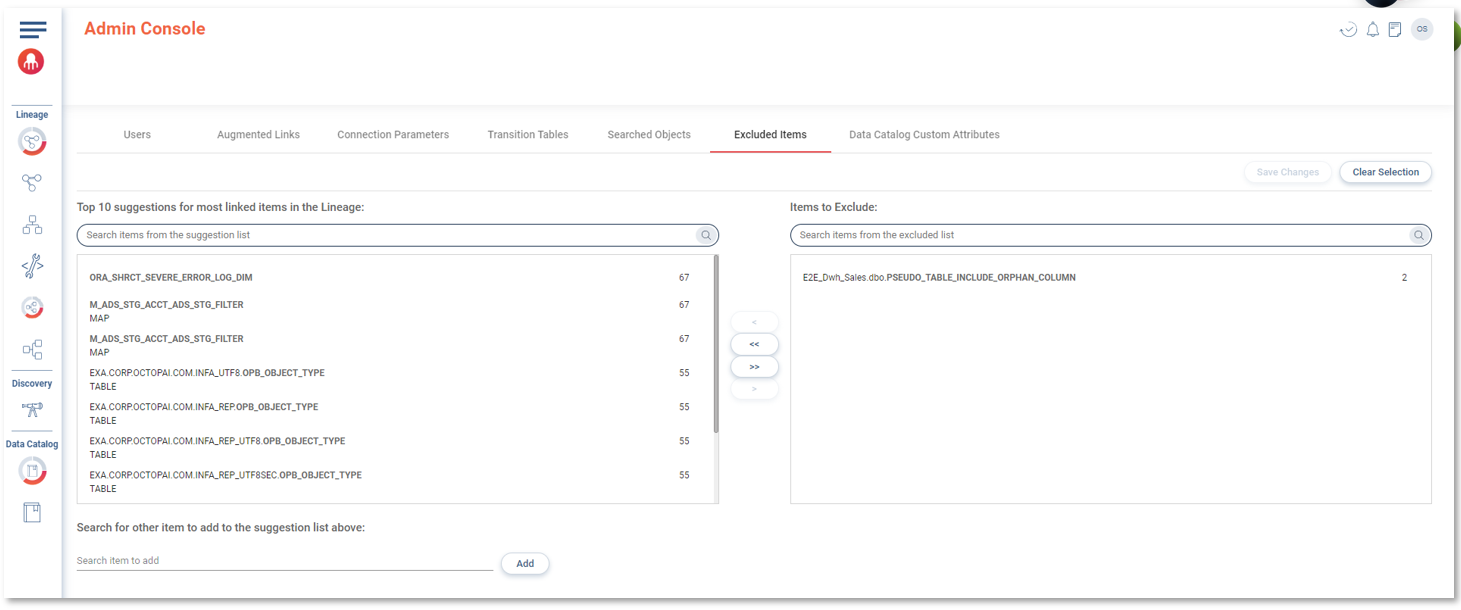The height and width of the screenshot is (610, 1461).
Task: Click the notifications bell icon
Action: coord(1372,30)
